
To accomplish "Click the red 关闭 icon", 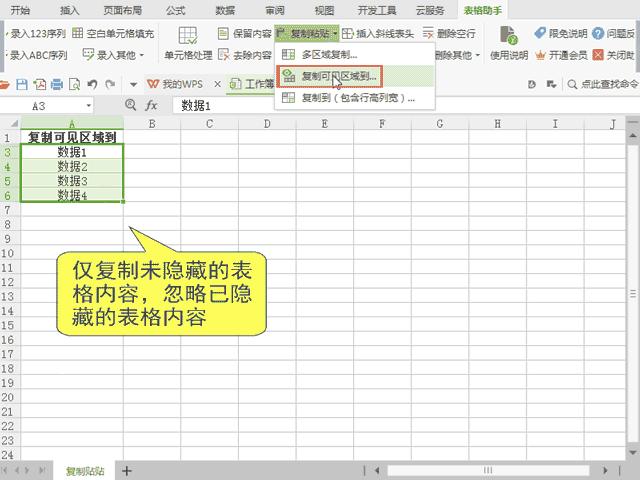I will coord(598,55).
